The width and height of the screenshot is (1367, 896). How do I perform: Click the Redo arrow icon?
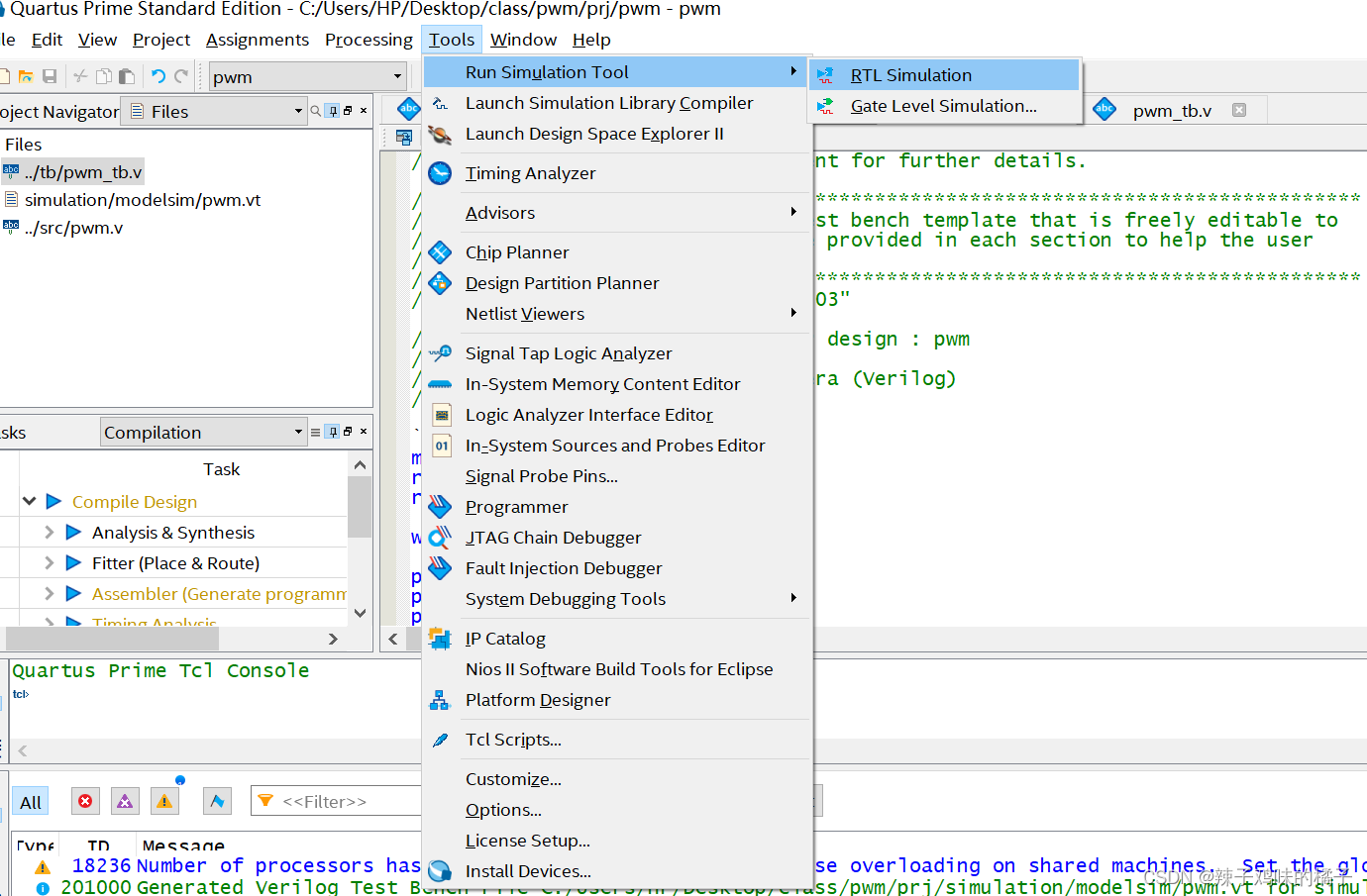coord(181,76)
